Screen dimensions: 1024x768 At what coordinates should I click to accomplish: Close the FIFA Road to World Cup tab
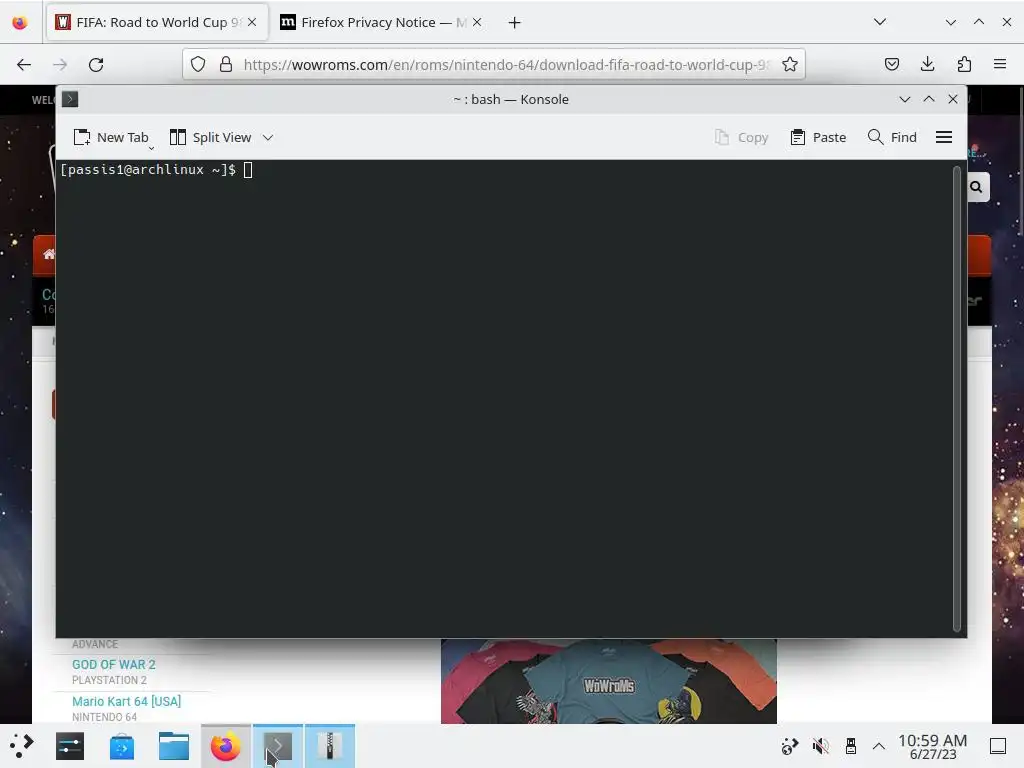click(x=252, y=22)
